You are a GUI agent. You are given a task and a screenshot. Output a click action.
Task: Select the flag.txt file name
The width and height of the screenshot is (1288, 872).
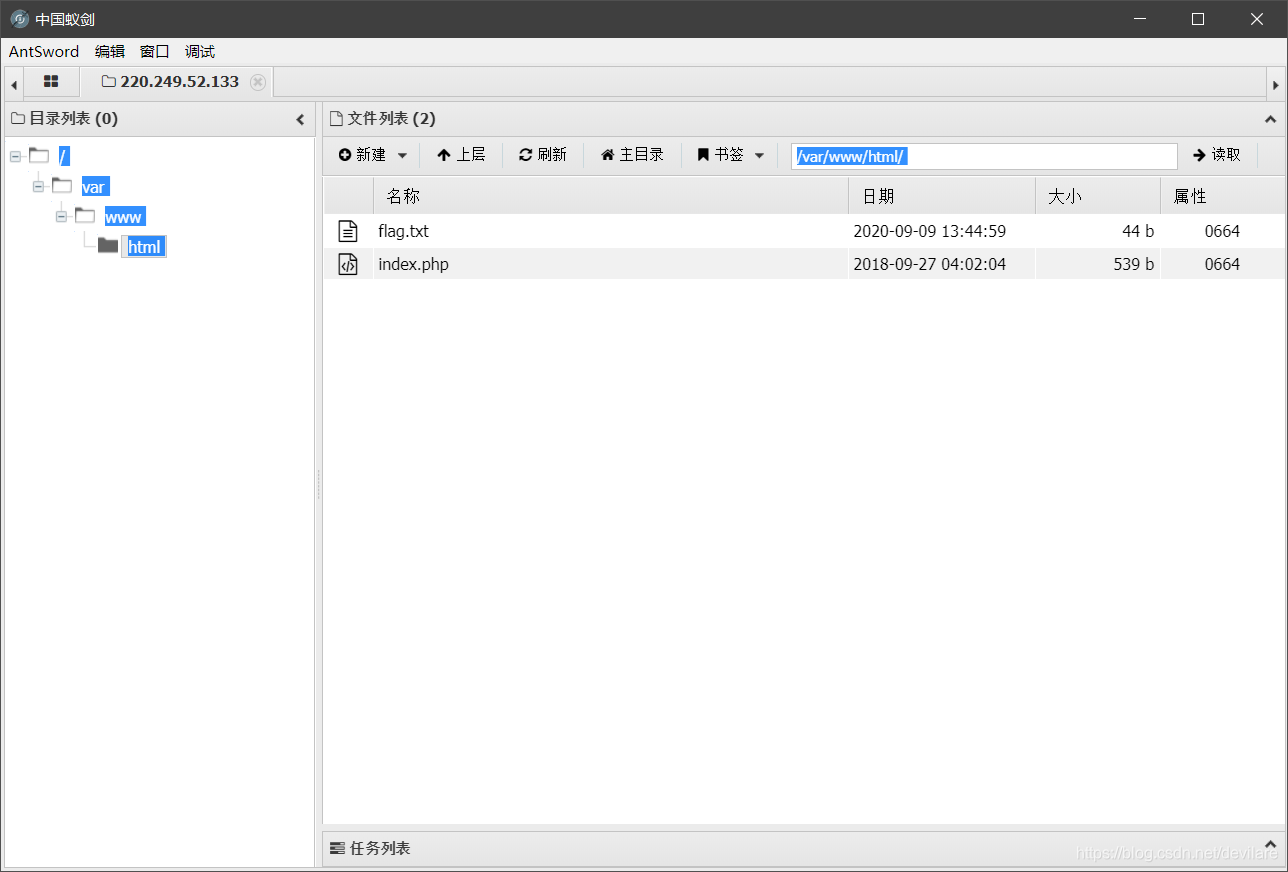point(403,231)
